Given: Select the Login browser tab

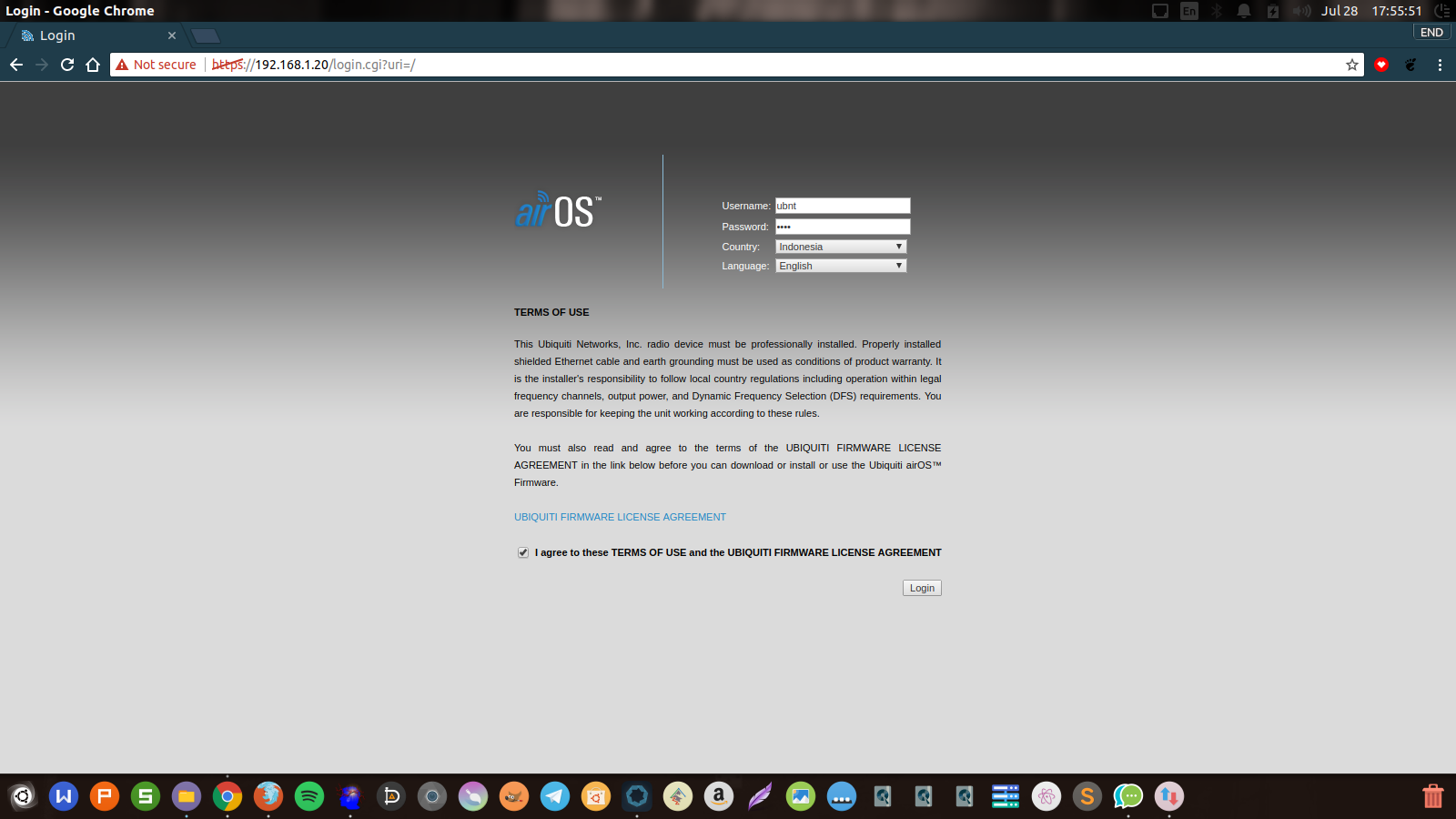Looking at the screenshot, I should [x=96, y=35].
